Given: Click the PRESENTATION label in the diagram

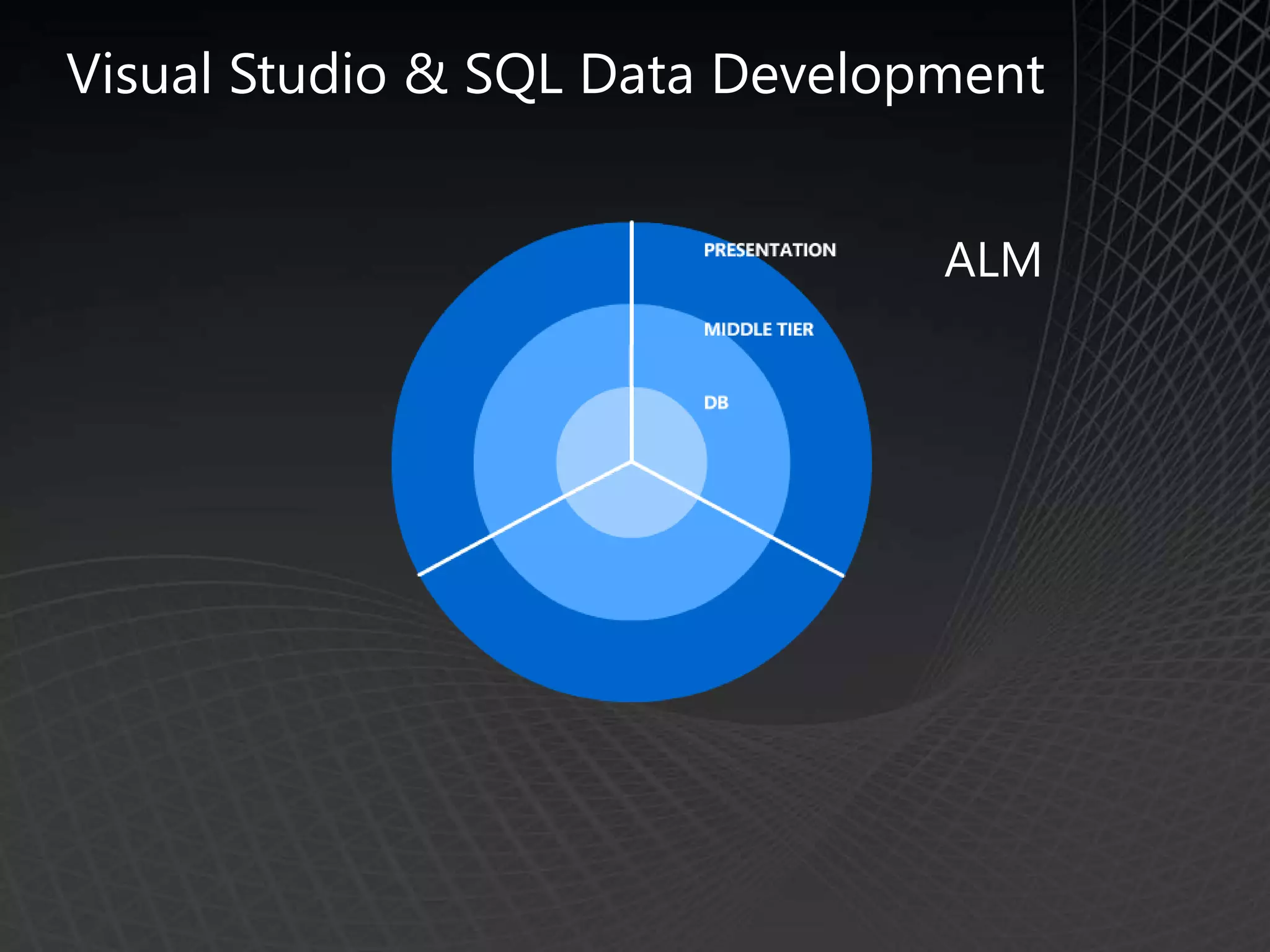Looking at the screenshot, I should click(x=770, y=250).
